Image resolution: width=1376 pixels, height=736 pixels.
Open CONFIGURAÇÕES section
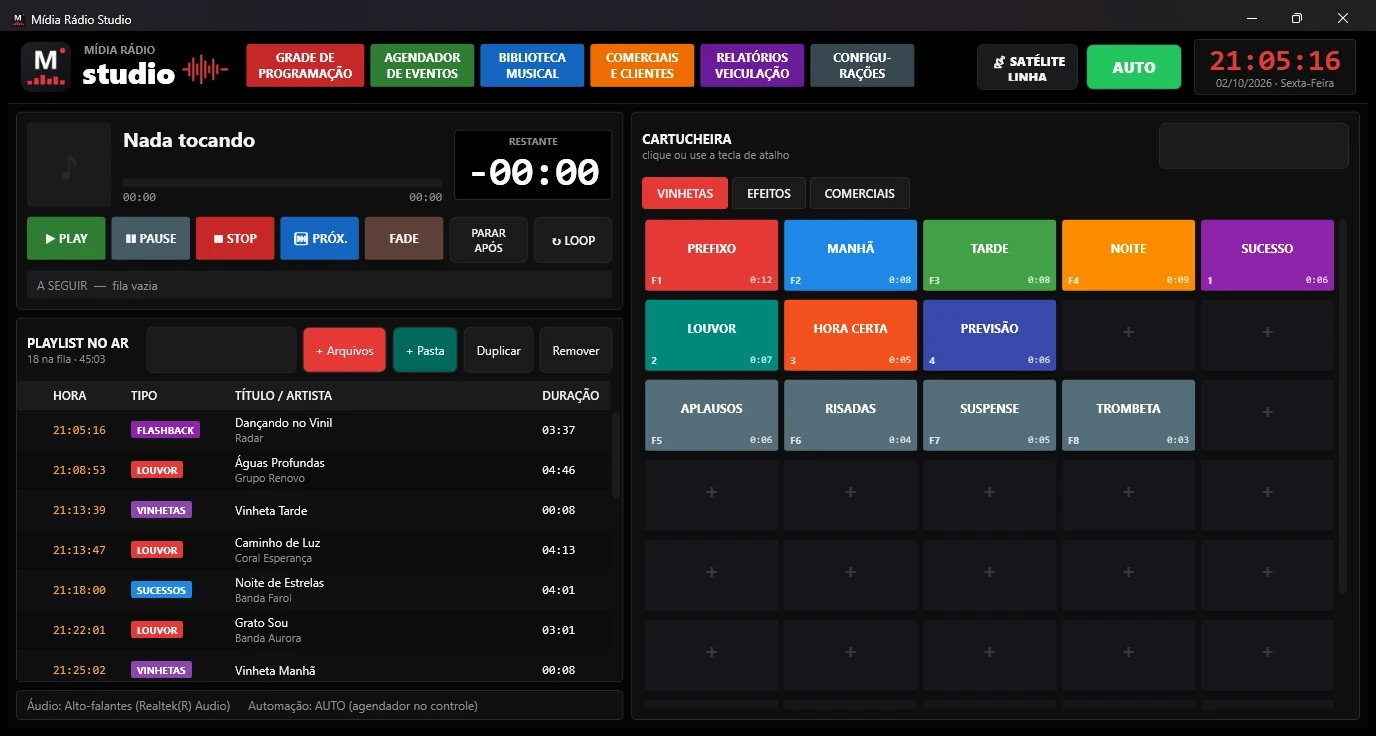862,66
